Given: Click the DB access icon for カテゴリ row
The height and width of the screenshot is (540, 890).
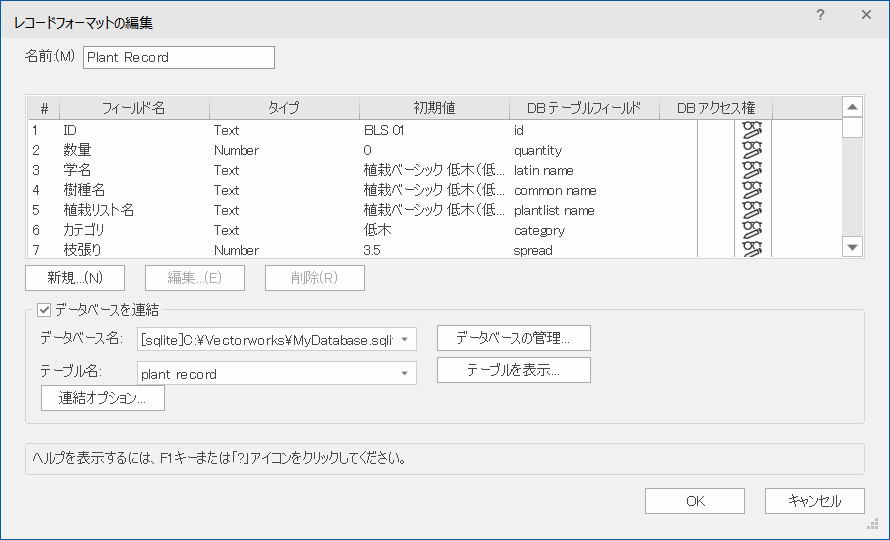Looking at the screenshot, I should point(752,230).
